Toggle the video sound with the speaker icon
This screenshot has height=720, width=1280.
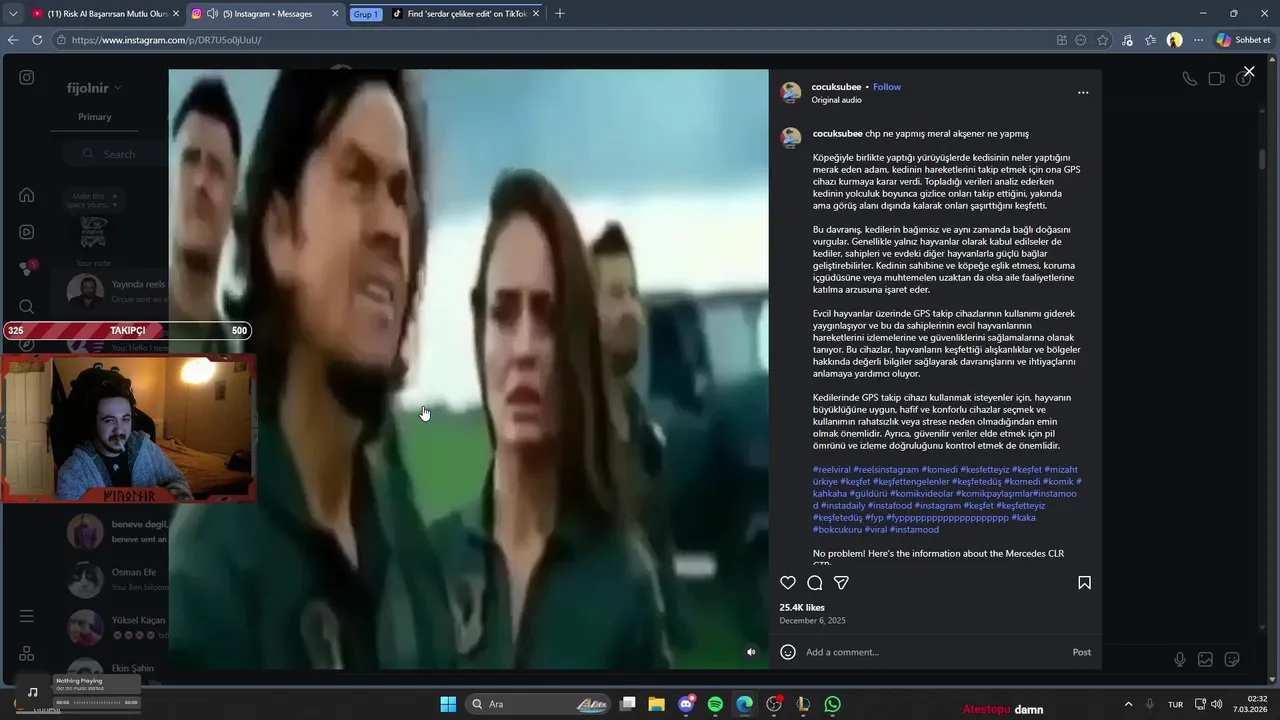(751, 652)
